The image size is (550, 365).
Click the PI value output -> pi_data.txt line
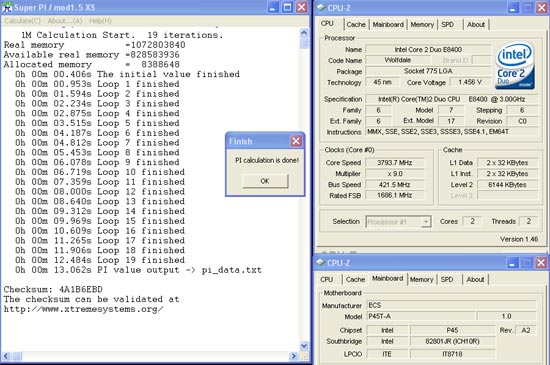pos(139,270)
